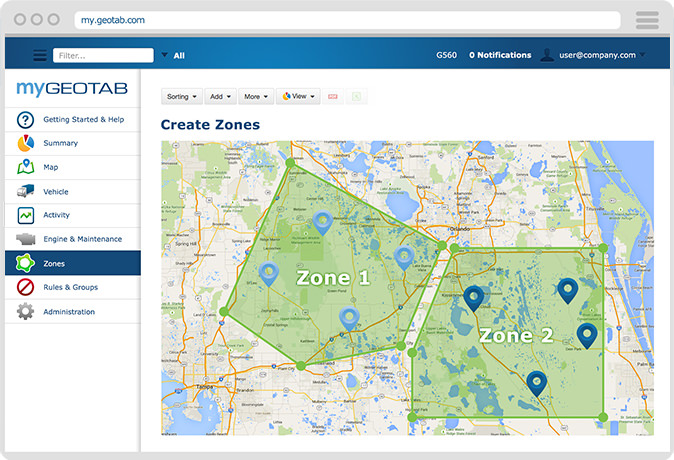
Task: Open the Sorting dropdown
Action: pyautogui.click(x=181, y=97)
